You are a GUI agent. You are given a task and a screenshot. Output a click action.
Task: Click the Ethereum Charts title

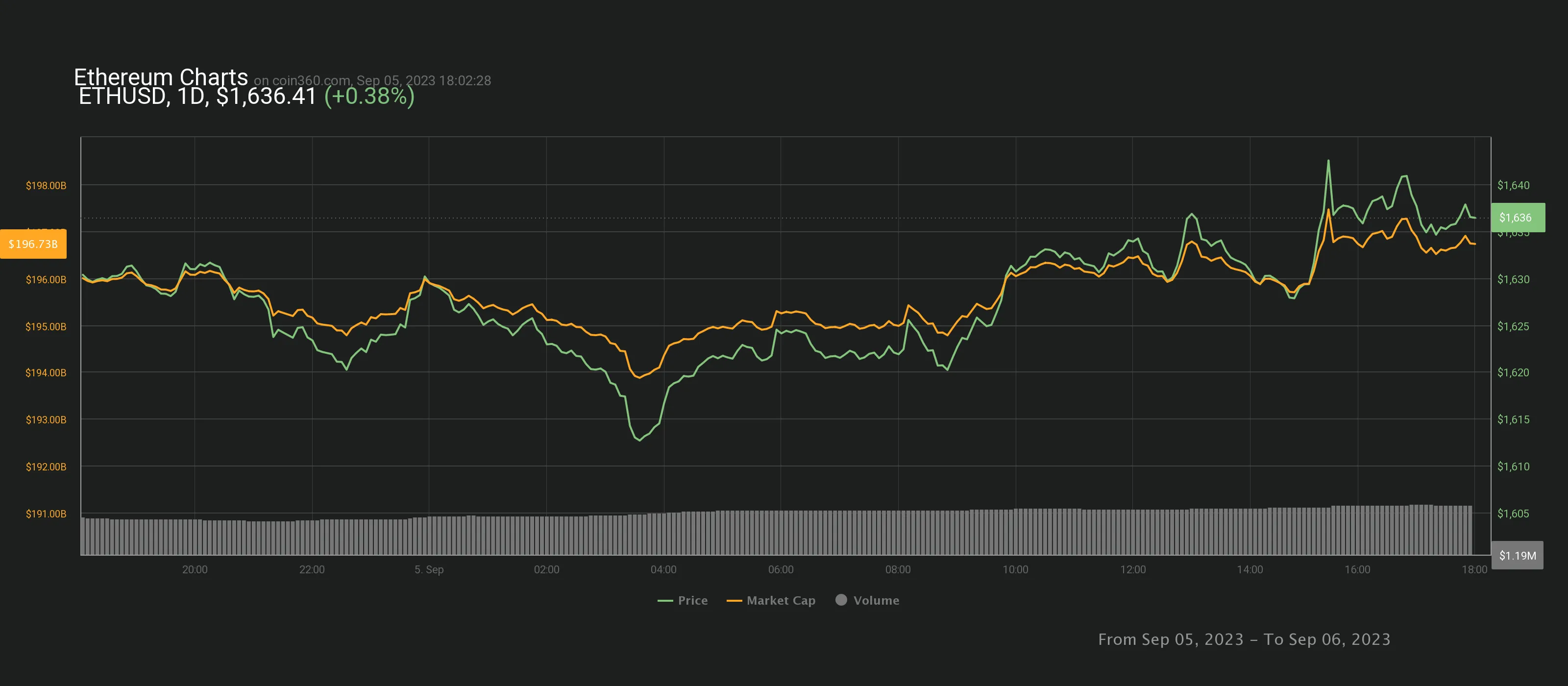tap(161, 77)
